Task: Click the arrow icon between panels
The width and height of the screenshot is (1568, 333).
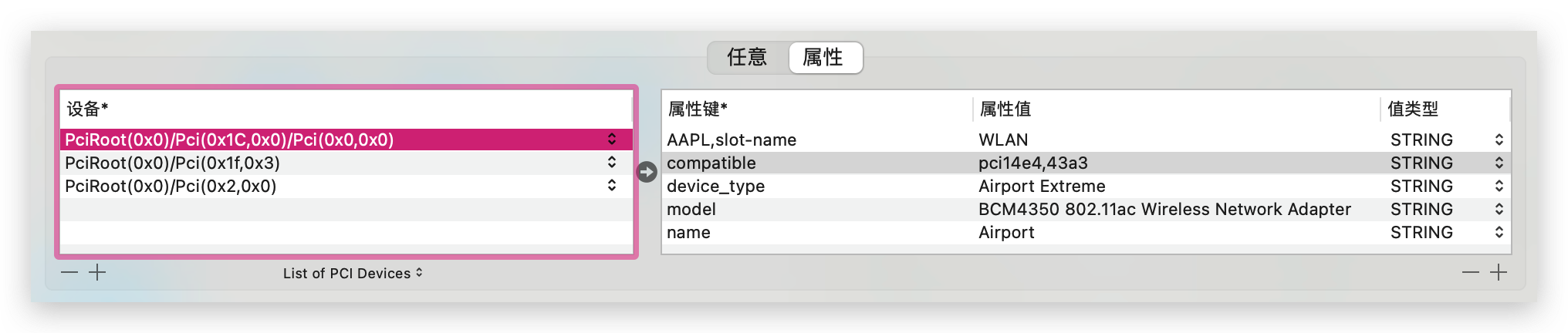Action: 647,171
